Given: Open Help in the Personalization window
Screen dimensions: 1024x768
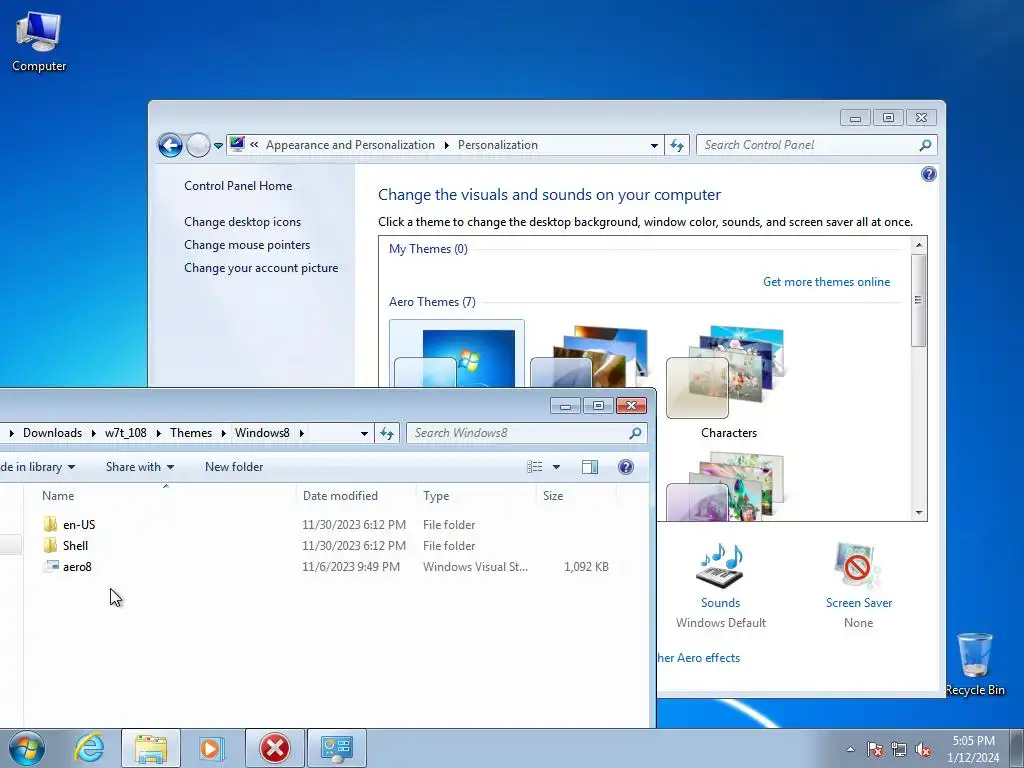Looking at the screenshot, I should pos(928,174).
